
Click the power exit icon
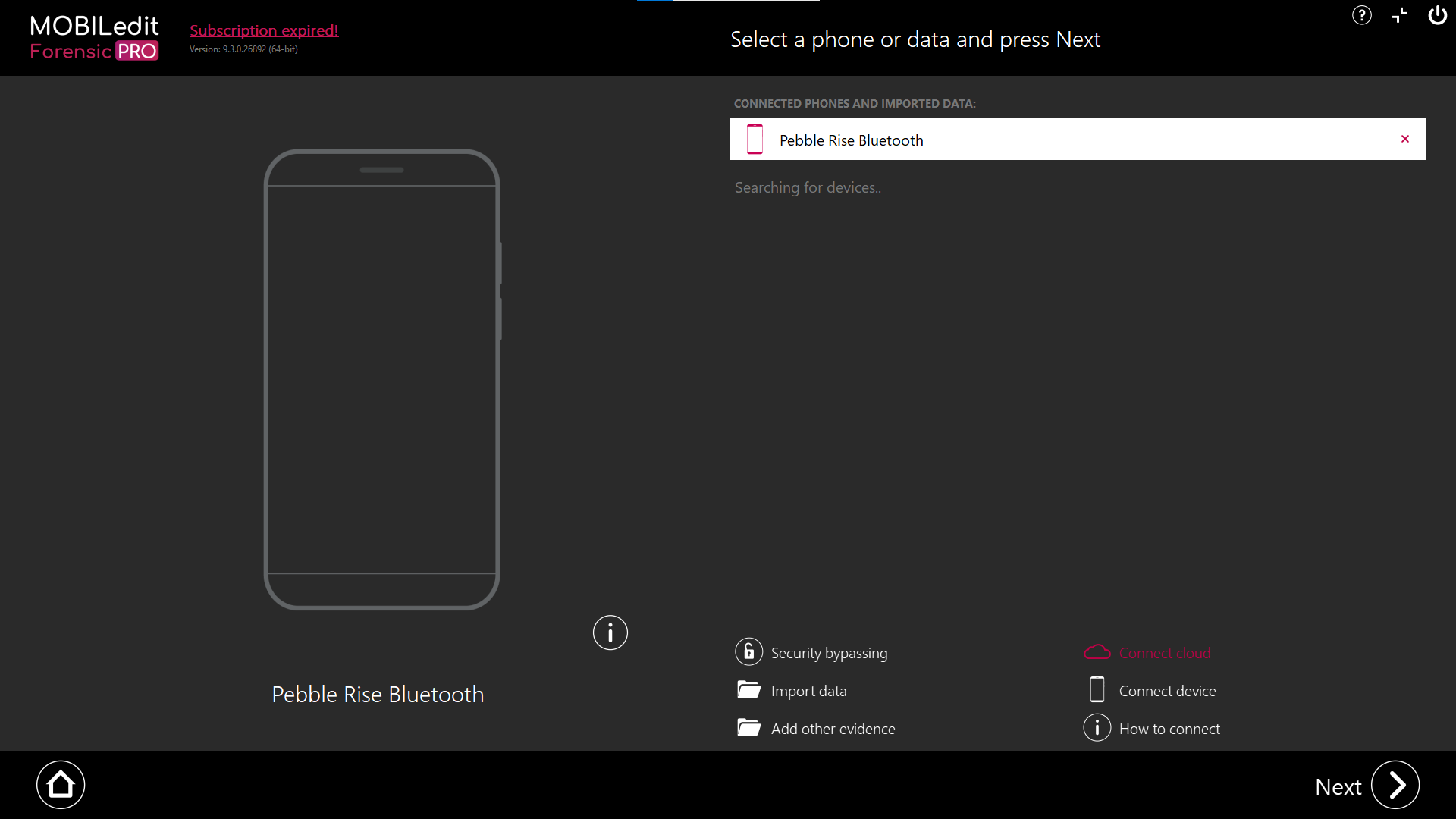(1437, 15)
